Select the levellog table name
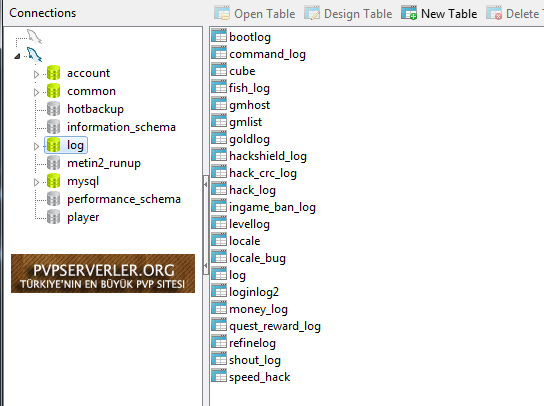The width and height of the screenshot is (544, 406). coord(249,224)
